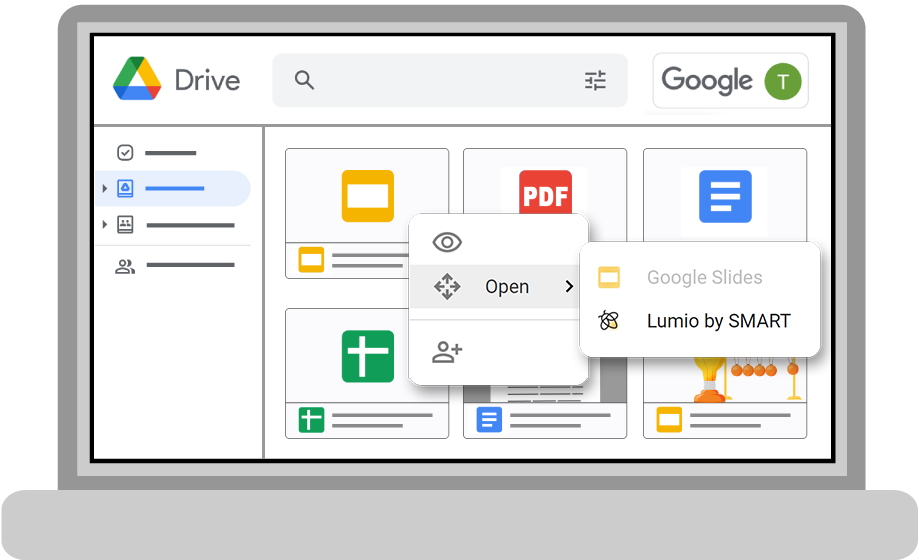Click the red PDF file thumbnail
Image resolution: width=919 pixels, height=560 pixels.
[x=545, y=192]
